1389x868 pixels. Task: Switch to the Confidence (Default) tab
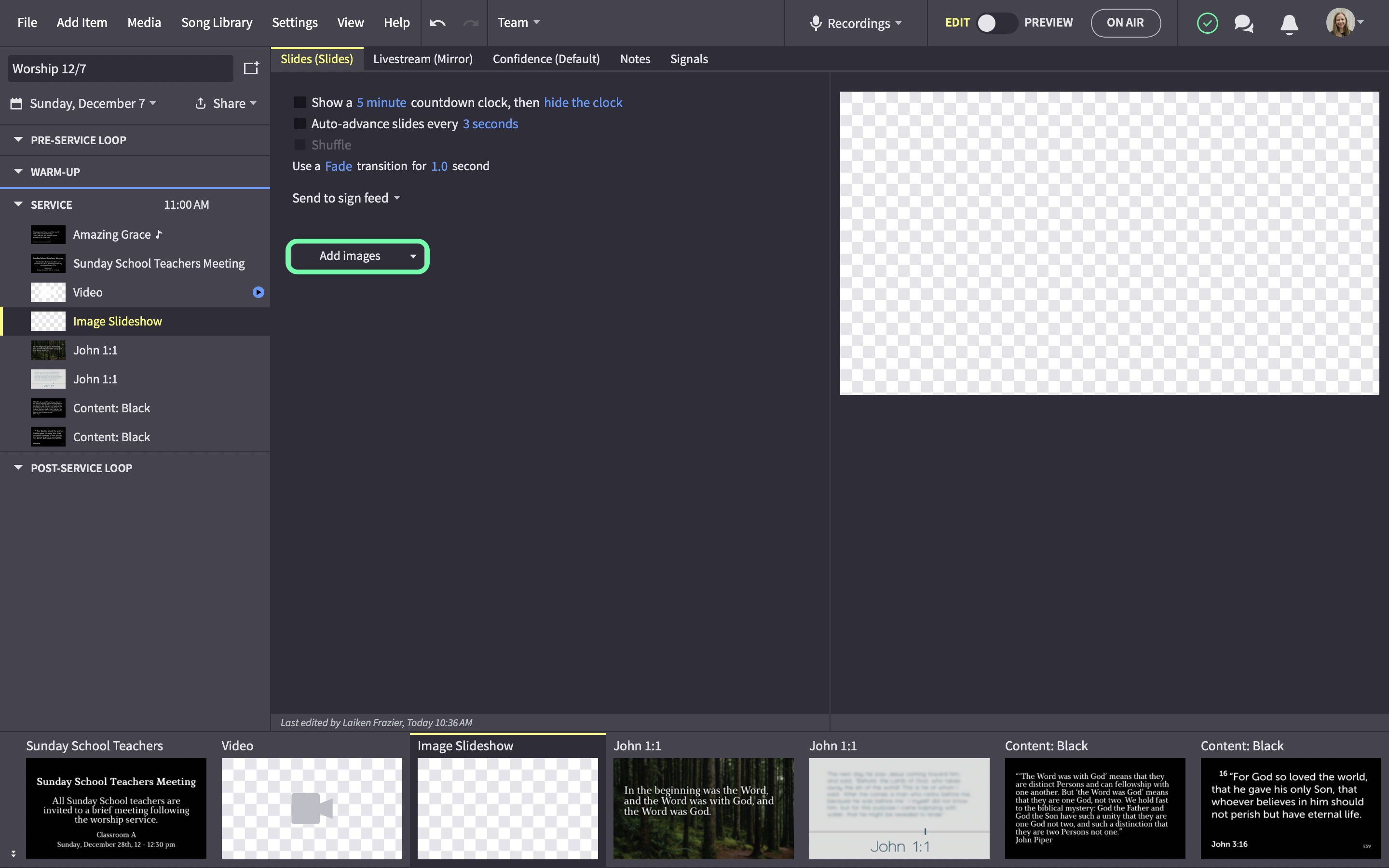click(546, 59)
